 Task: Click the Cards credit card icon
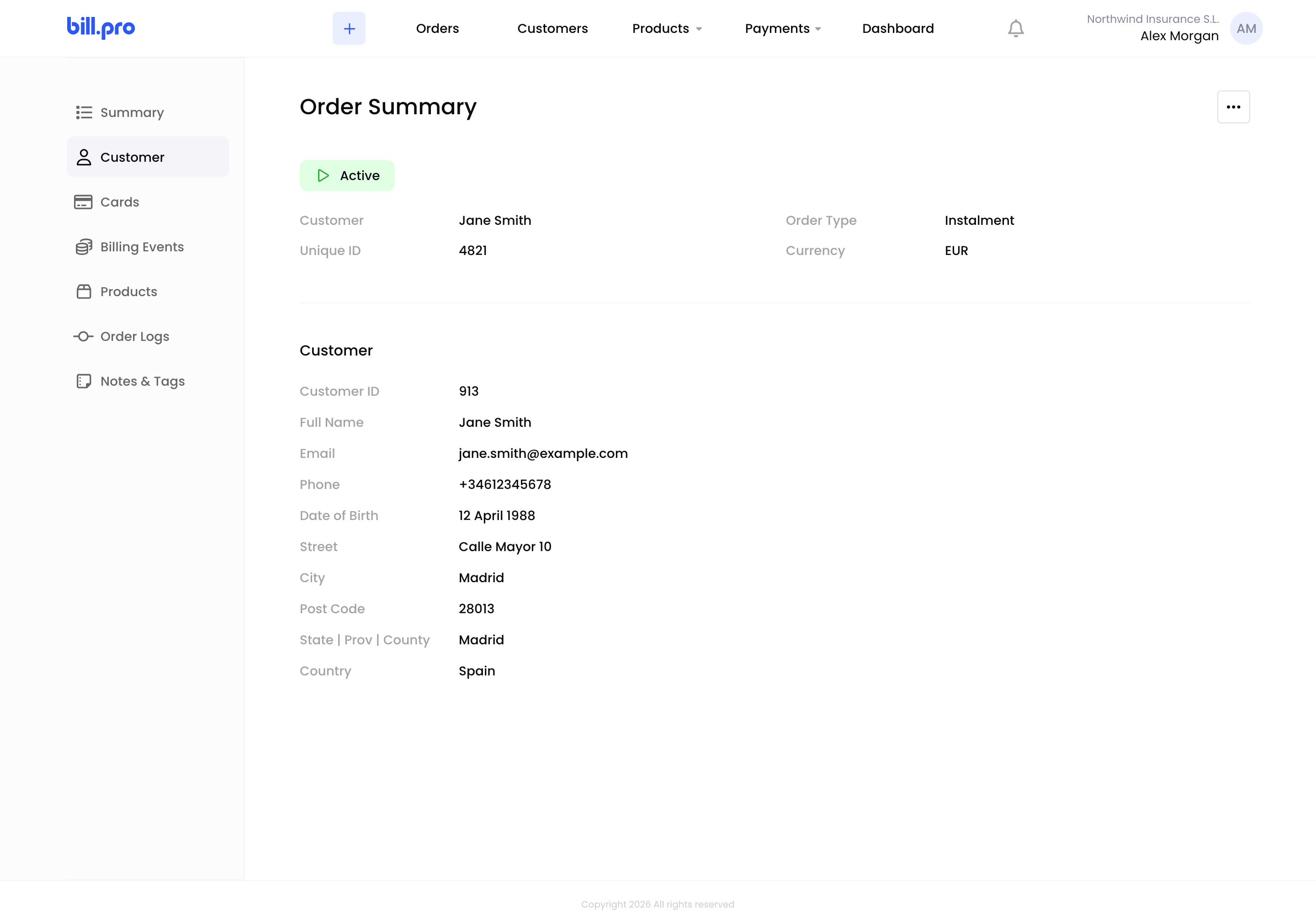83,202
